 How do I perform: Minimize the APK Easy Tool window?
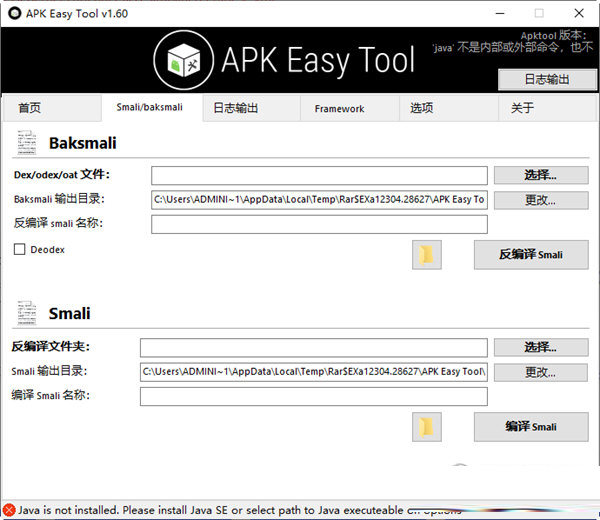500,13
